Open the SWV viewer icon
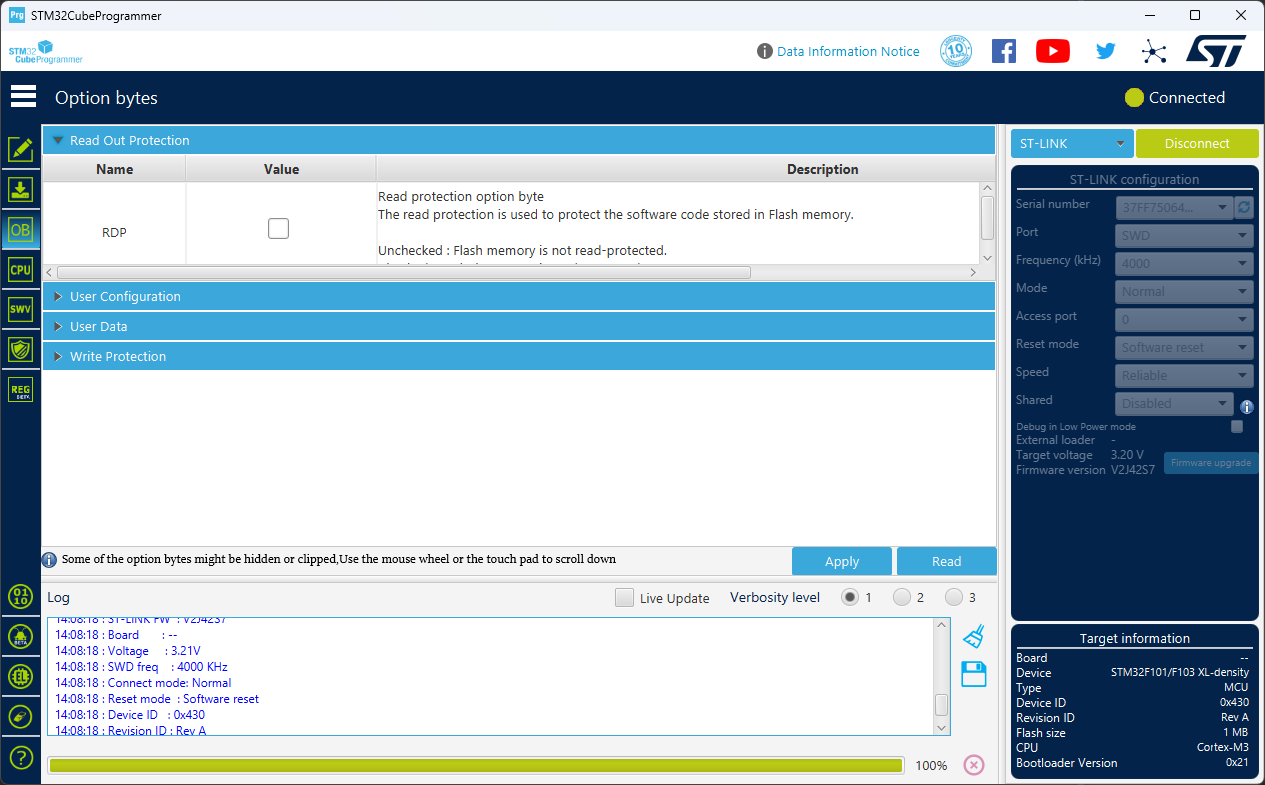The height and width of the screenshot is (785, 1265). pyautogui.click(x=21, y=309)
